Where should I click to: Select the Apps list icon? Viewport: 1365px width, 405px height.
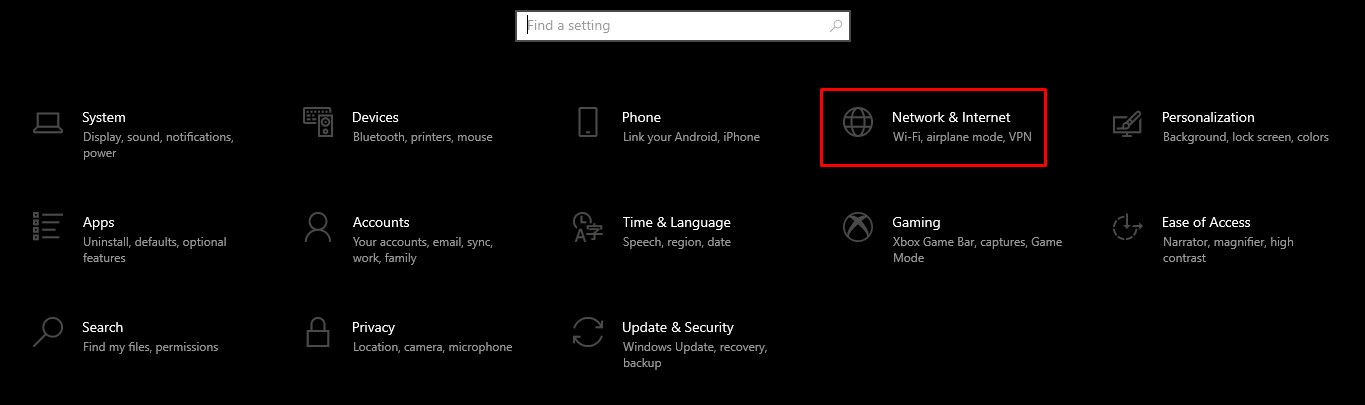[48, 226]
